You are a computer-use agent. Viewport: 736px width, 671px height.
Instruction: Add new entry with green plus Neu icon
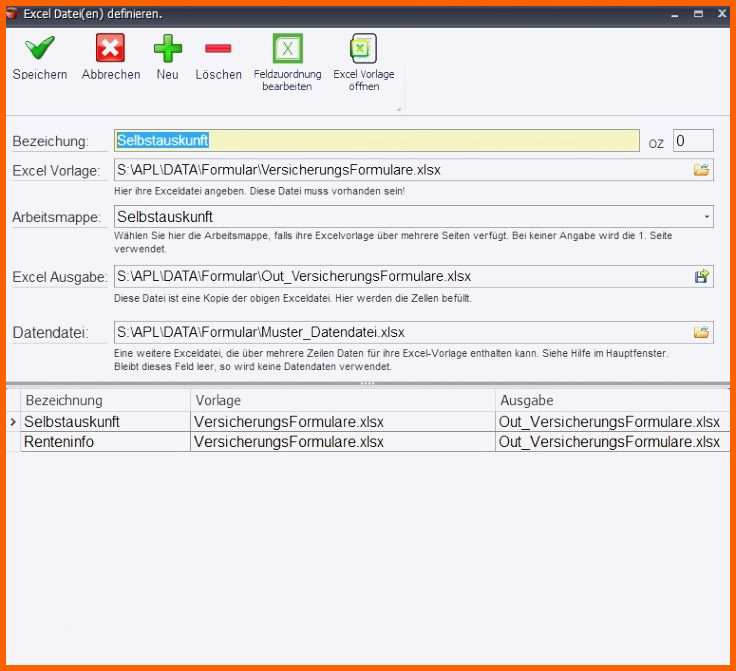tap(167, 48)
